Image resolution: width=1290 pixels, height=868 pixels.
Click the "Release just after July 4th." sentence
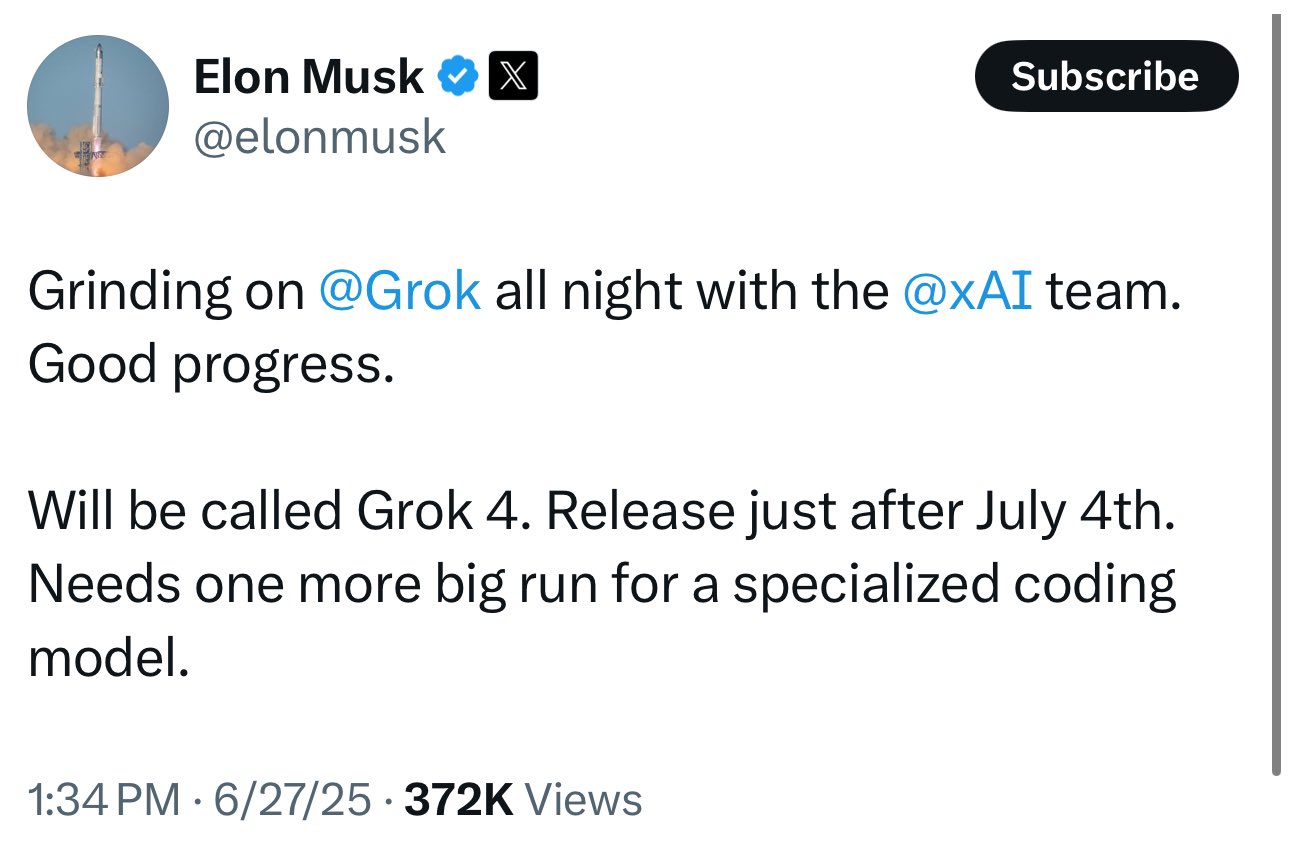click(x=861, y=511)
